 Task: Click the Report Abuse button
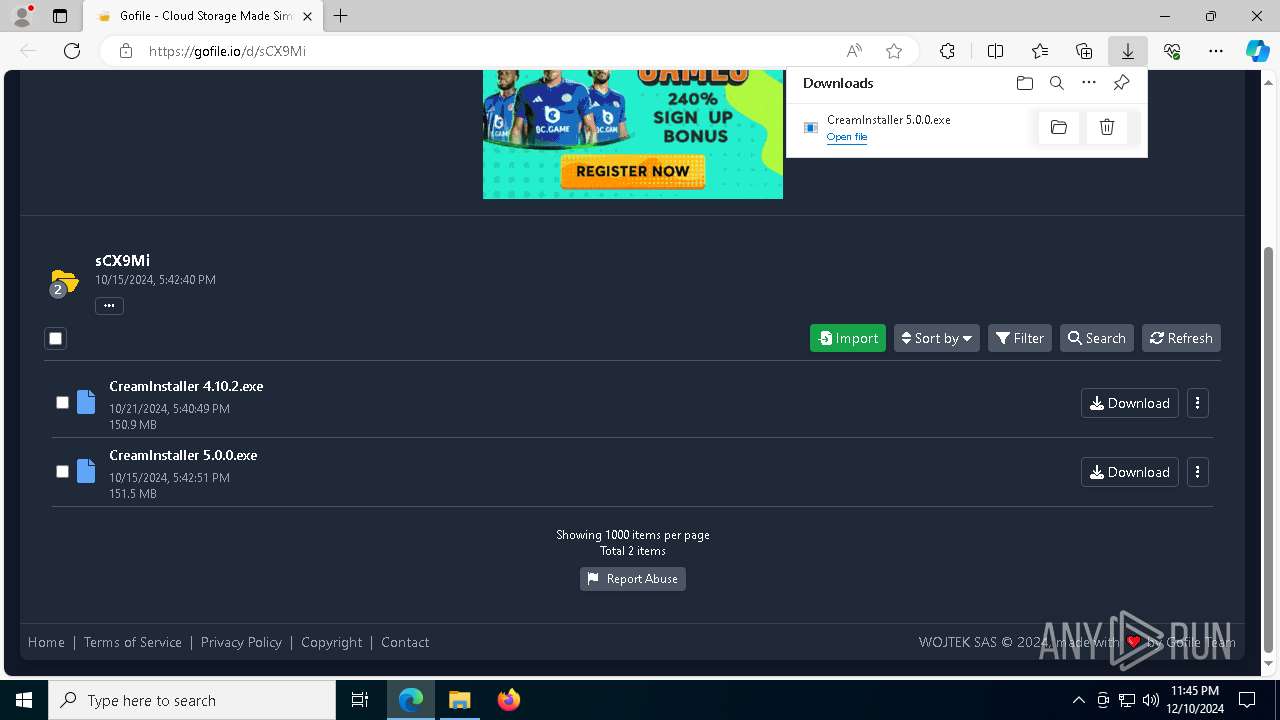pyautogui.click(x=633, y=579)
